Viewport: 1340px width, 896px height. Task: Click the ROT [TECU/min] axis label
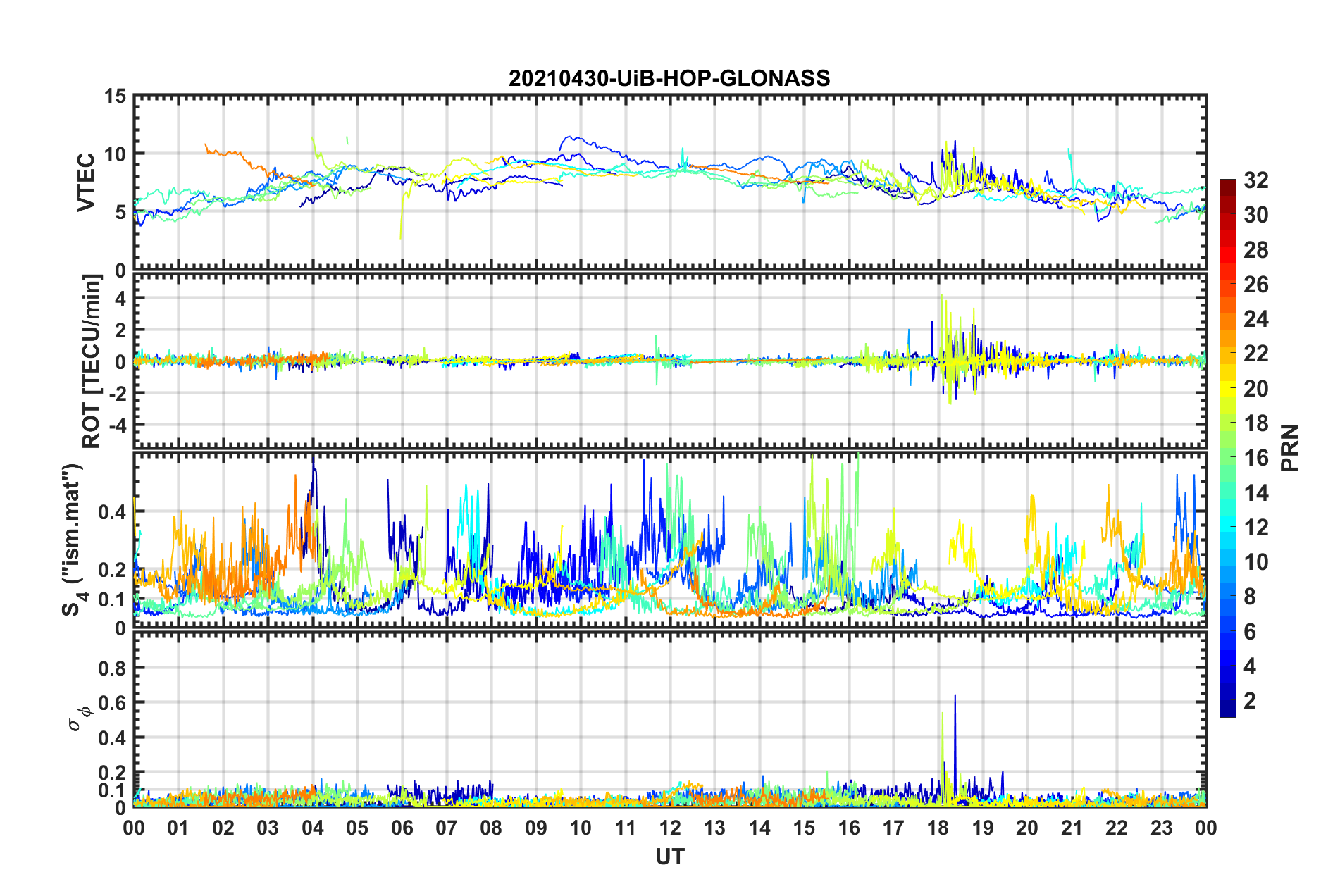click(x=92, y=361)
